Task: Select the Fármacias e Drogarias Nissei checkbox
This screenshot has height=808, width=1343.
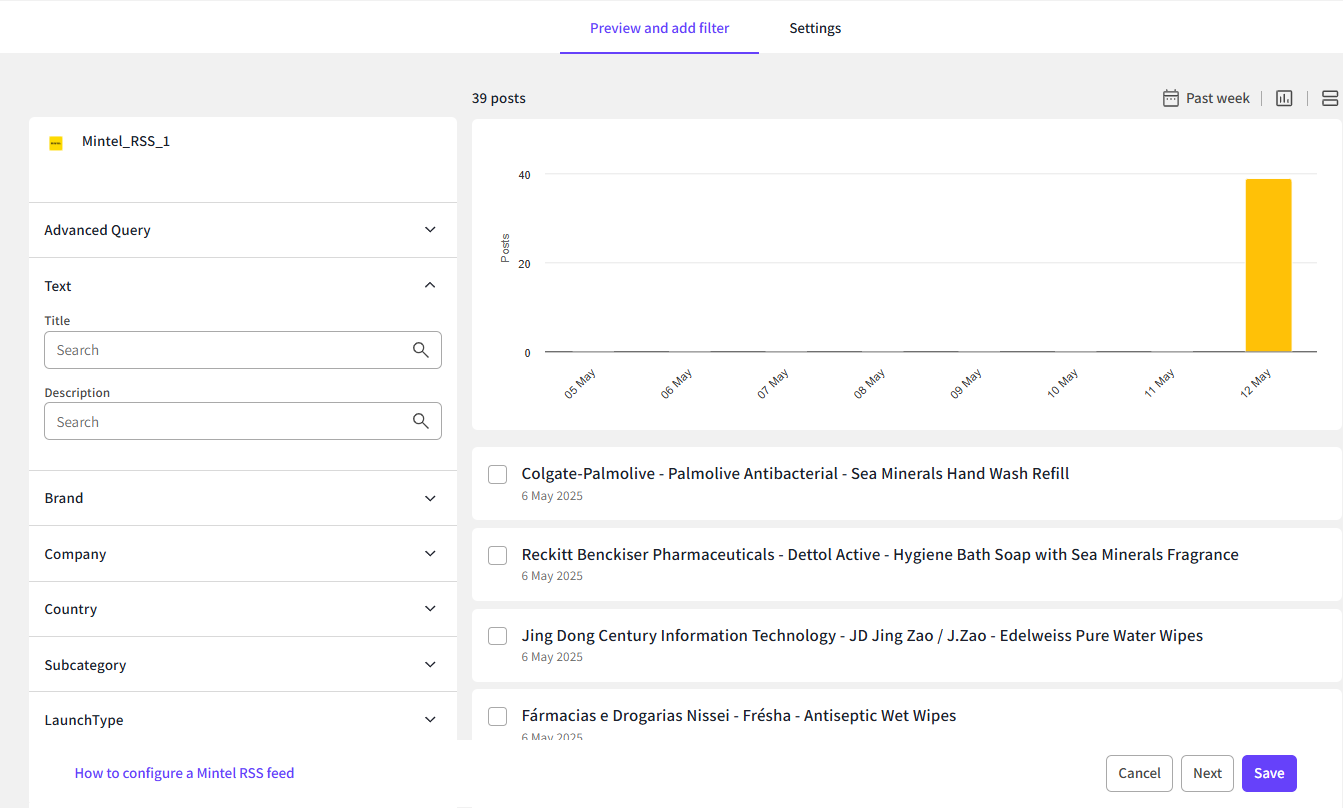Action: pyautogui.click(x=497, y=716)
